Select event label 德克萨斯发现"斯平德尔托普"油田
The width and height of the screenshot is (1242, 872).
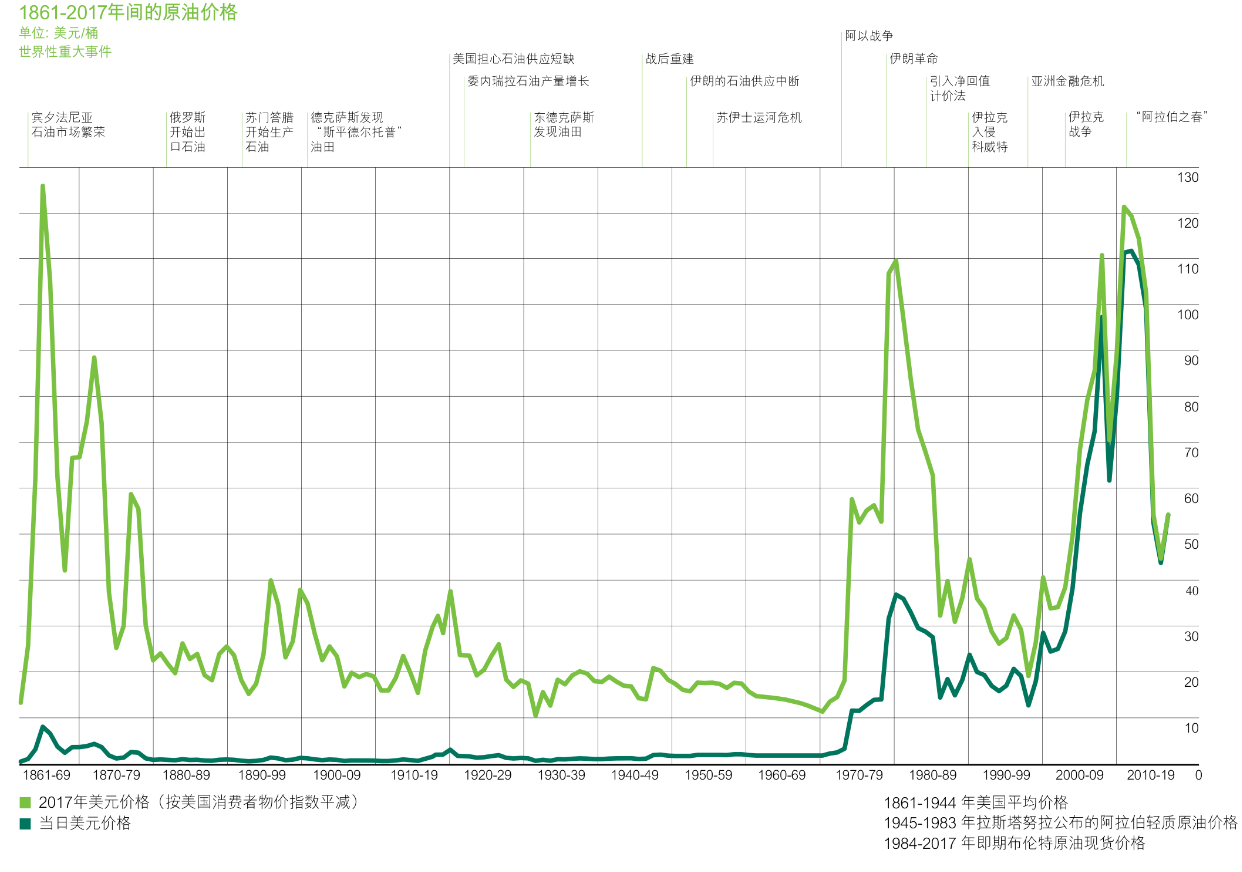pos(357,132)
